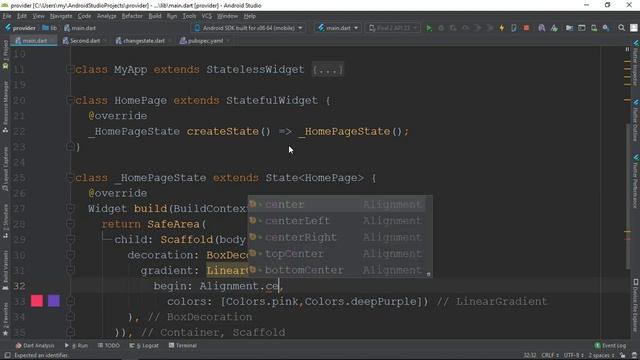This screenshot has height=360, width=640.
Task: Choose center suggestion in completion popup
Action: pos(336,204)
